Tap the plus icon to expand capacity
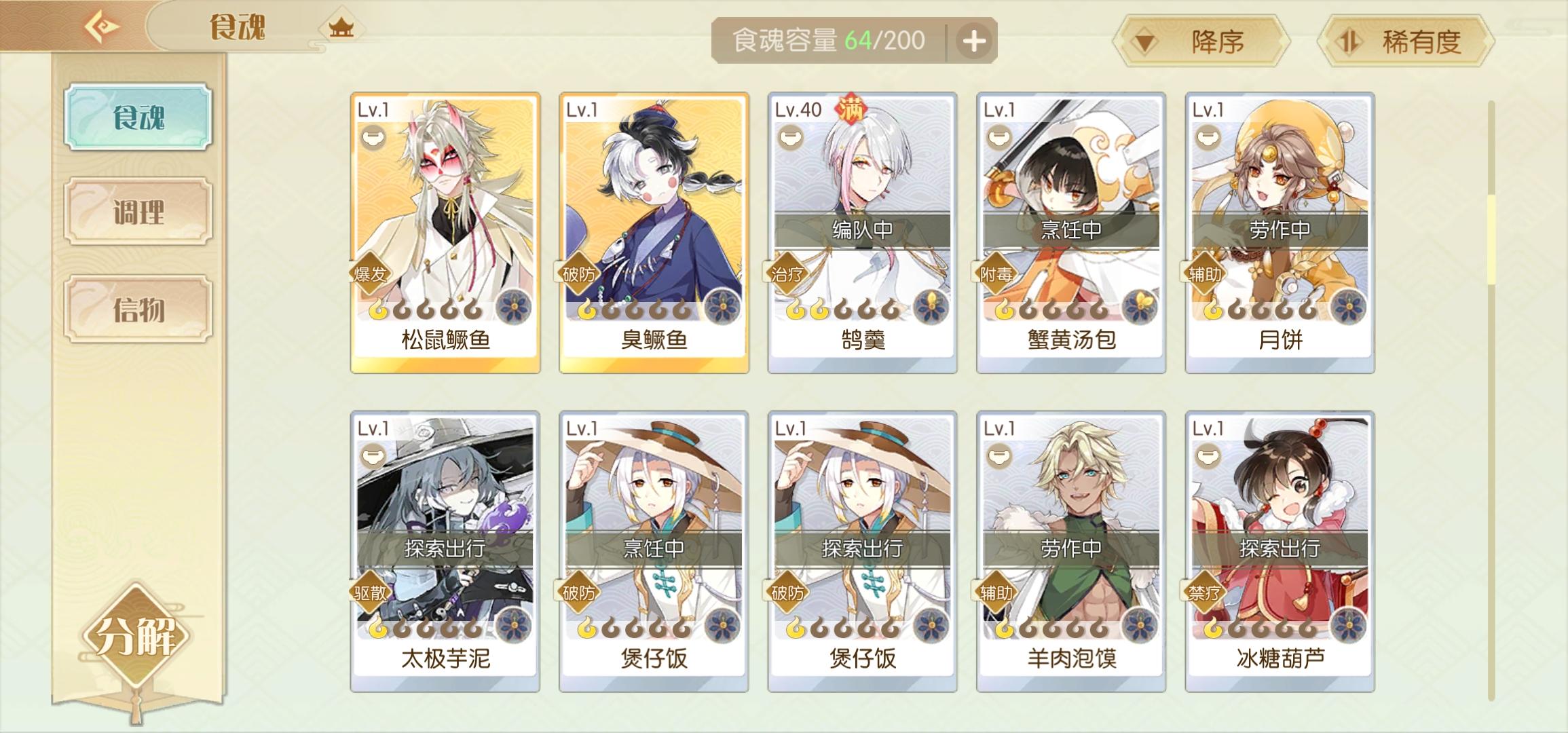 973,41
